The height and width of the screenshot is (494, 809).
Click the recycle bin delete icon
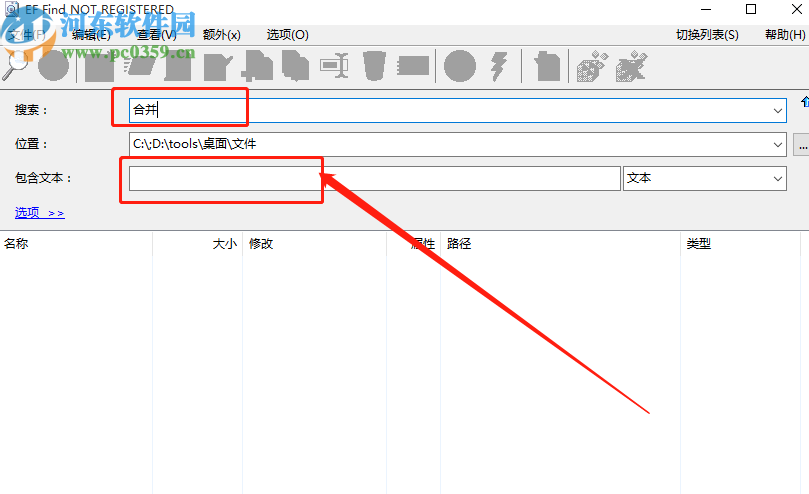[375, 66]
